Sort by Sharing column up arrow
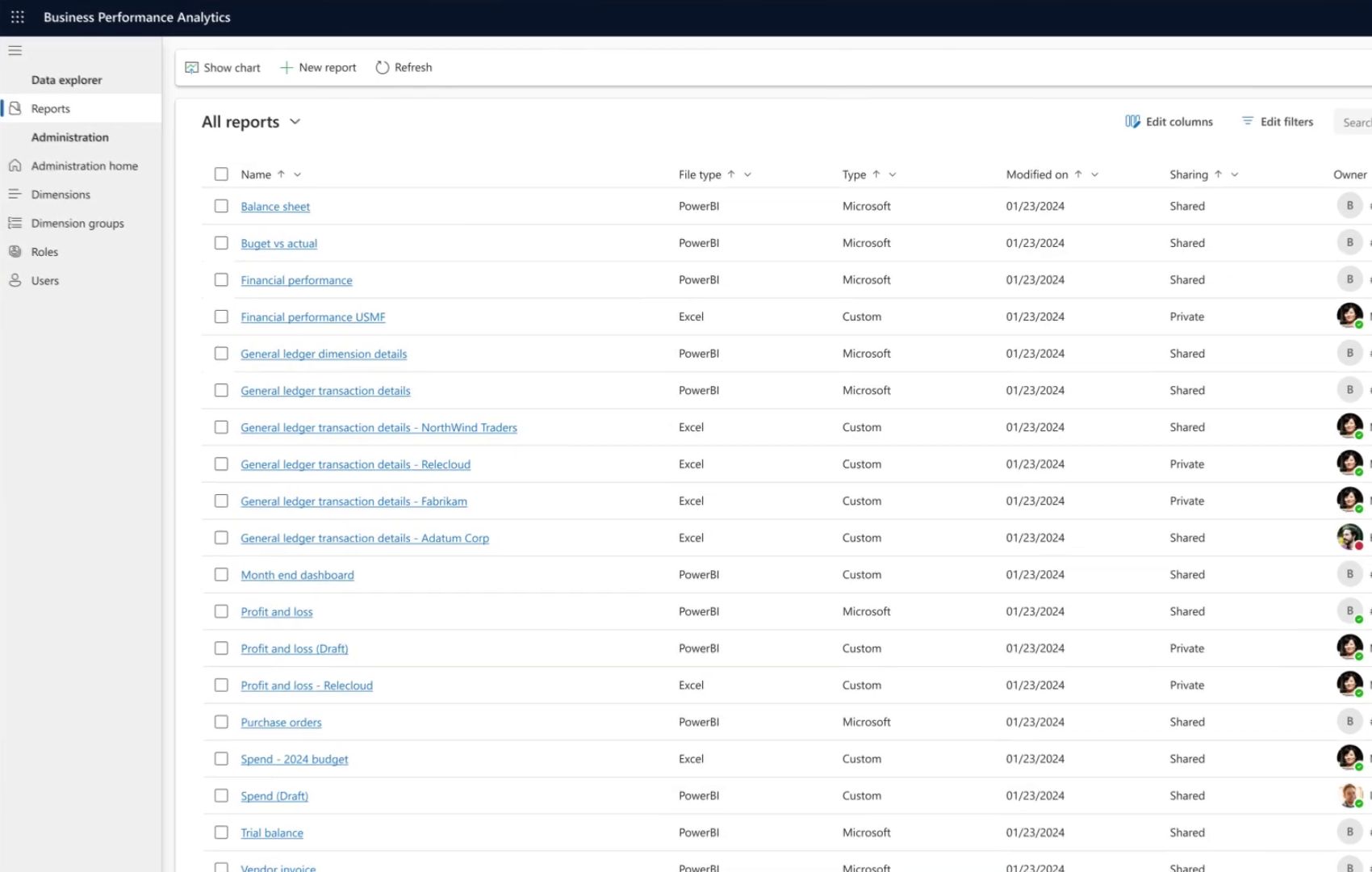 coord(1218,174)
